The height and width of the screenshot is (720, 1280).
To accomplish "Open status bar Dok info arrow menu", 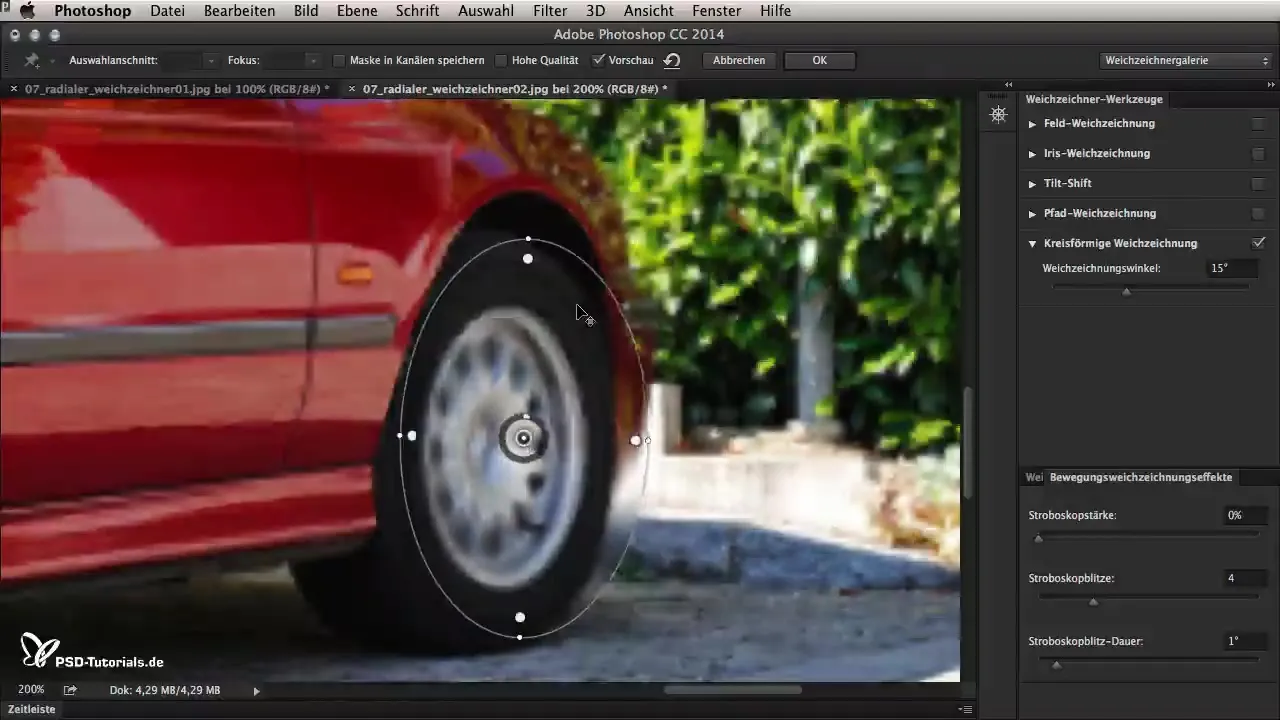I will 257,690.
